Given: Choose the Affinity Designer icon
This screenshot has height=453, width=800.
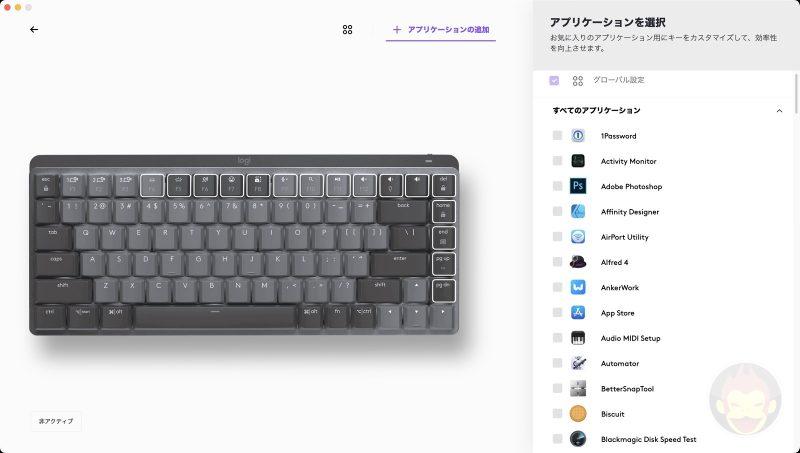Looking at the screenshot, I should [578, 211].
